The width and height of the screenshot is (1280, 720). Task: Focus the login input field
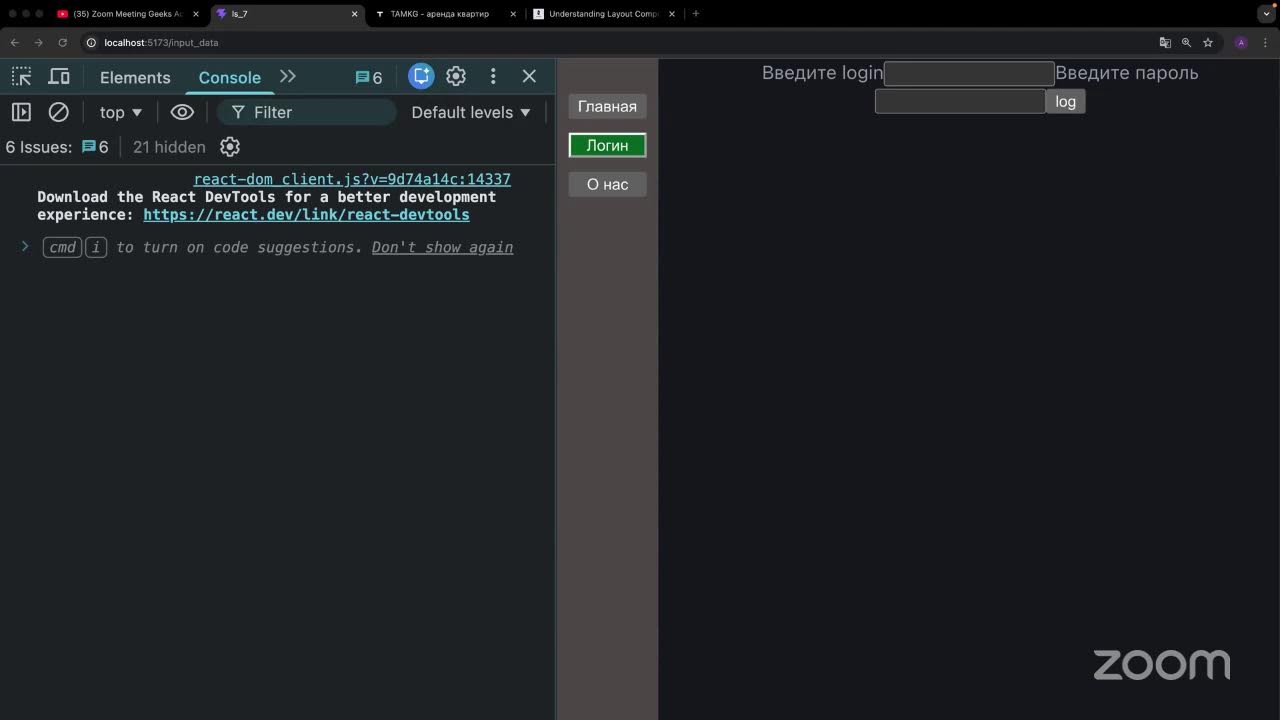tap(969, 73)
